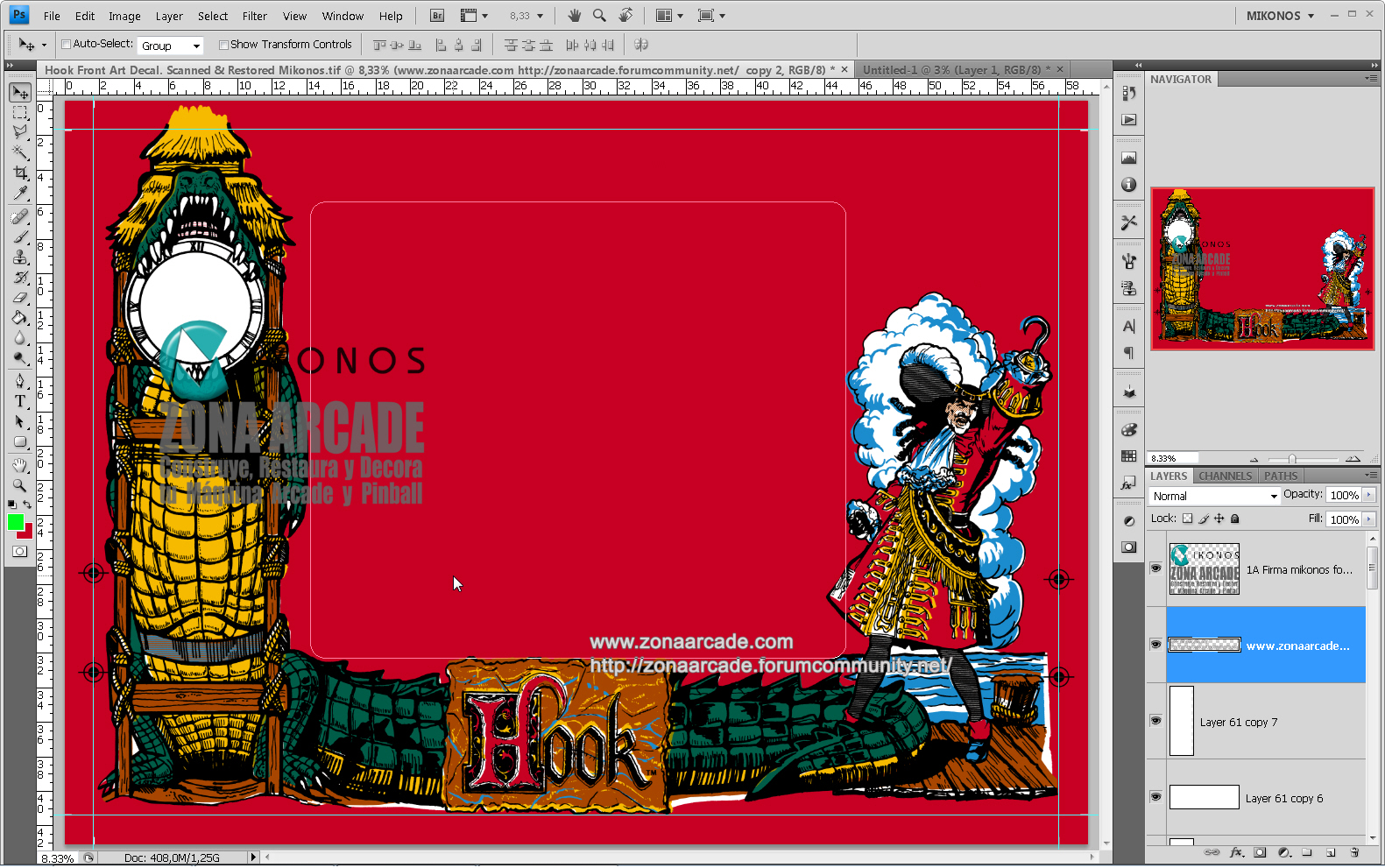Screen dimensions: 1385x868
Task: Toggle Lock image pixels brush icon
Action: point(1204,519)
